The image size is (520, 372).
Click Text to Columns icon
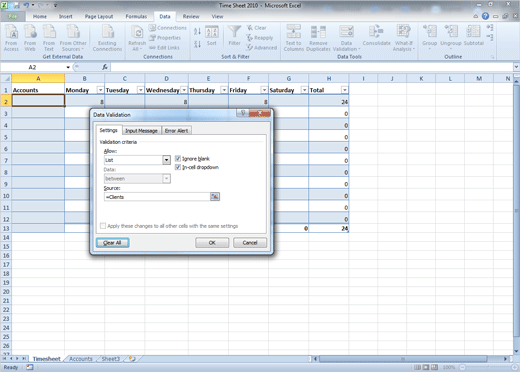click(294, 38)
